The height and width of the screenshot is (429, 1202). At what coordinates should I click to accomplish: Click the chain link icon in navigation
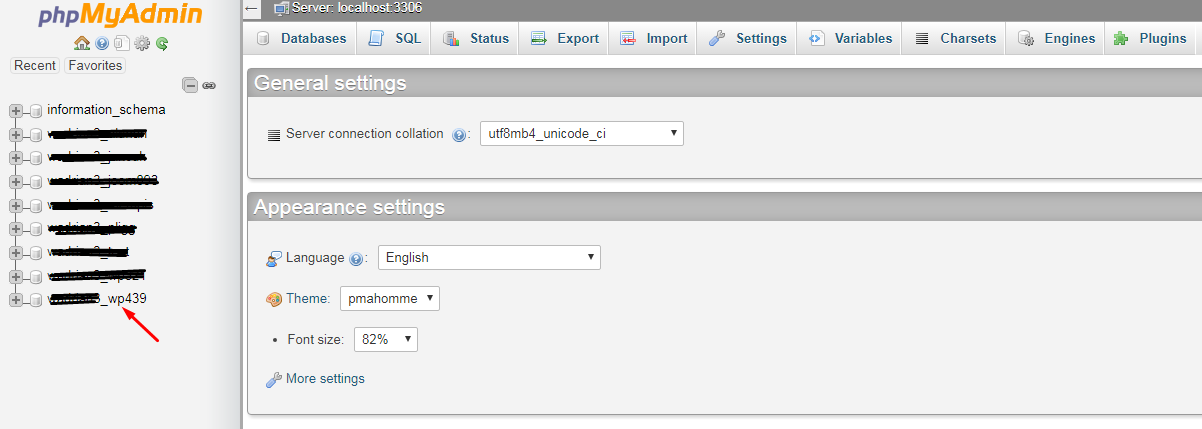pyautogui.click(x=209, y=85)
